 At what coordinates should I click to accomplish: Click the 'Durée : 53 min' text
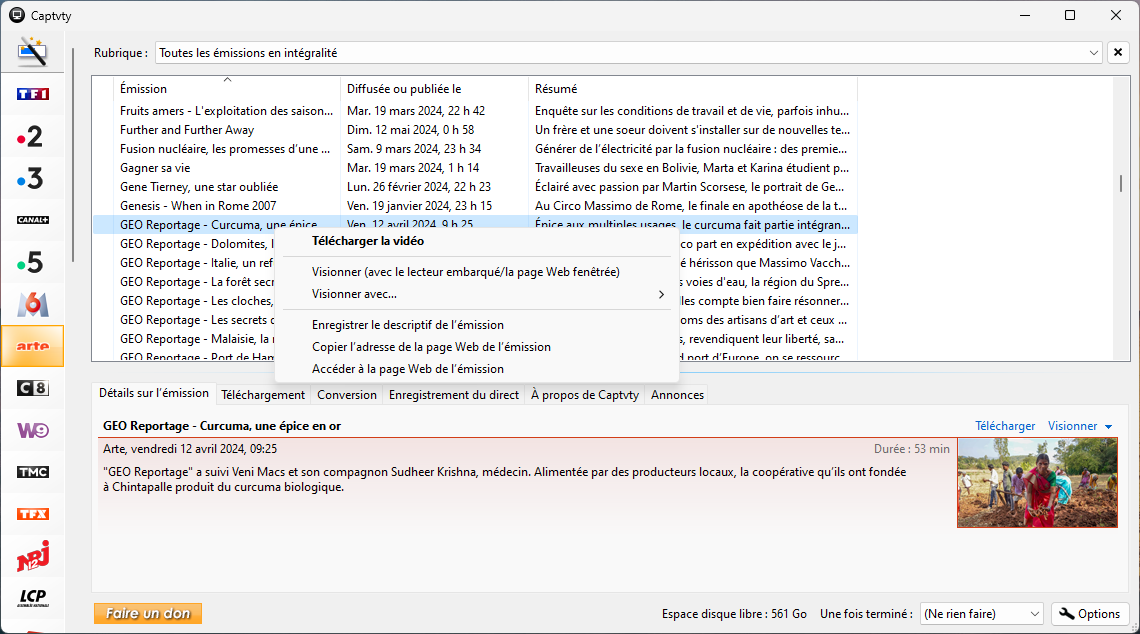[912, 449]
